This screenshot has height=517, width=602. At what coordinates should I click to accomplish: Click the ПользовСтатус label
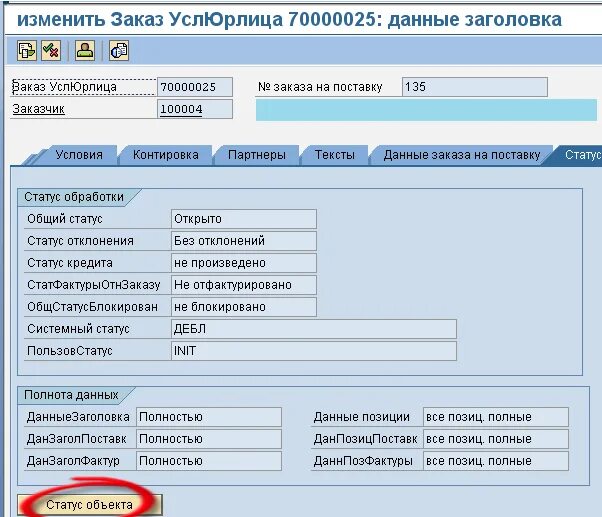[69, 351]
